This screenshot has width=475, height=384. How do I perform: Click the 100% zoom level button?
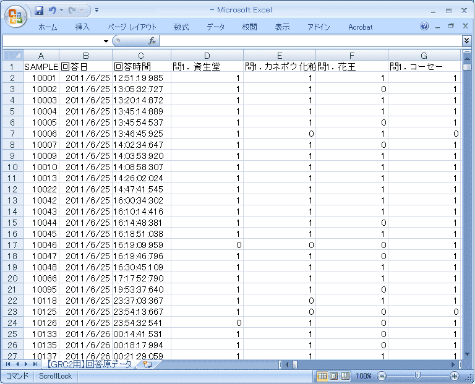363,376
